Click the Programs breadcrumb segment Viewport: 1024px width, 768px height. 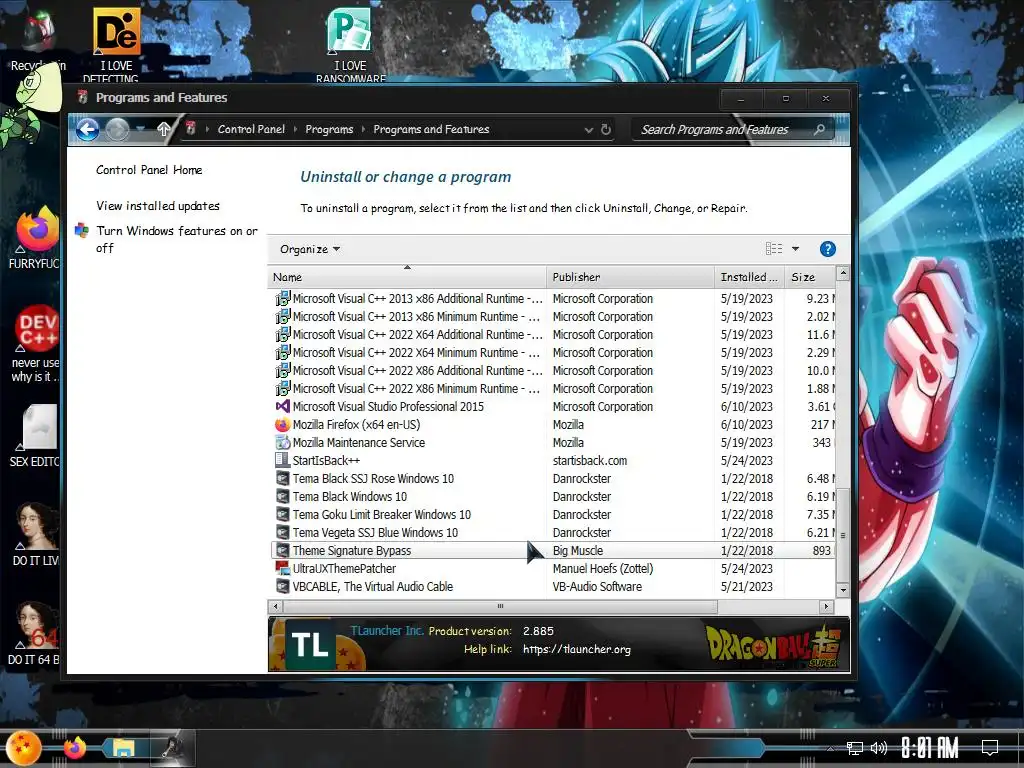329,129
